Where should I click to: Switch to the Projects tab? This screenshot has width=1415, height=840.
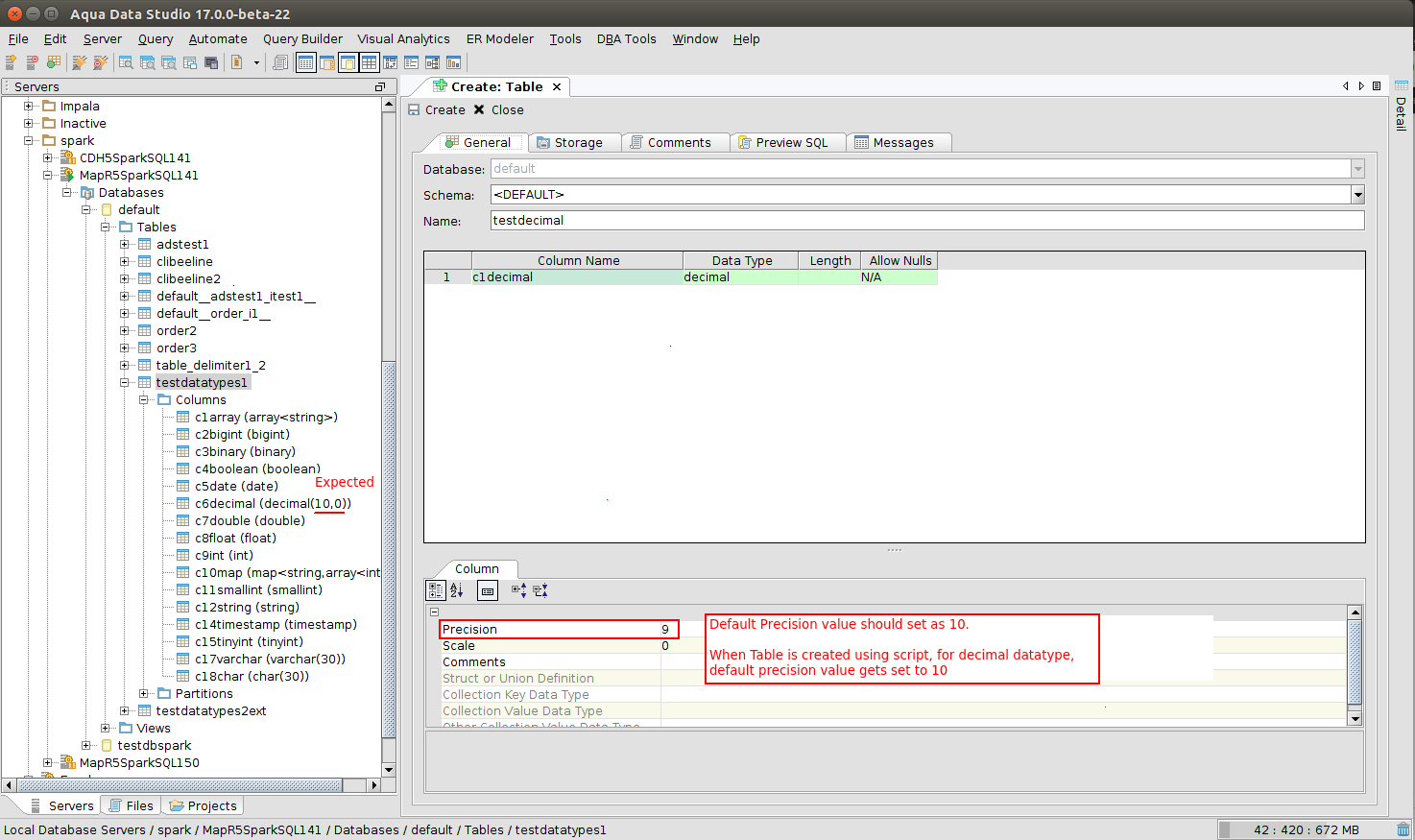click(x=203, y=805)
